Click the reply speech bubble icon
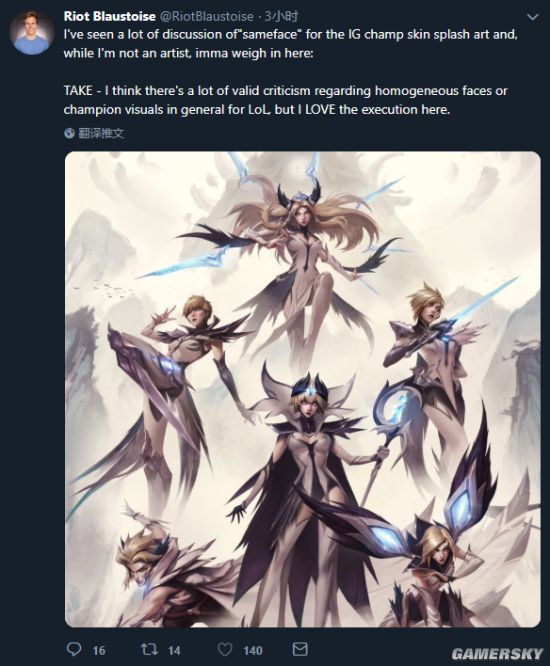 [x=74, y=649]
